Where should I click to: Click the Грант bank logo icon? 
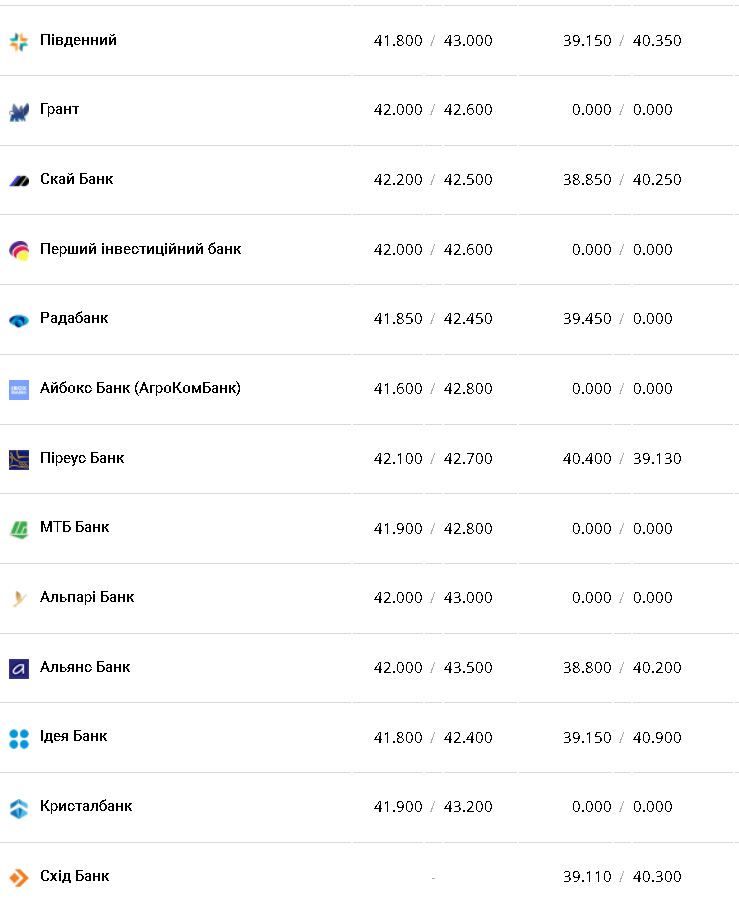point(19,111)
